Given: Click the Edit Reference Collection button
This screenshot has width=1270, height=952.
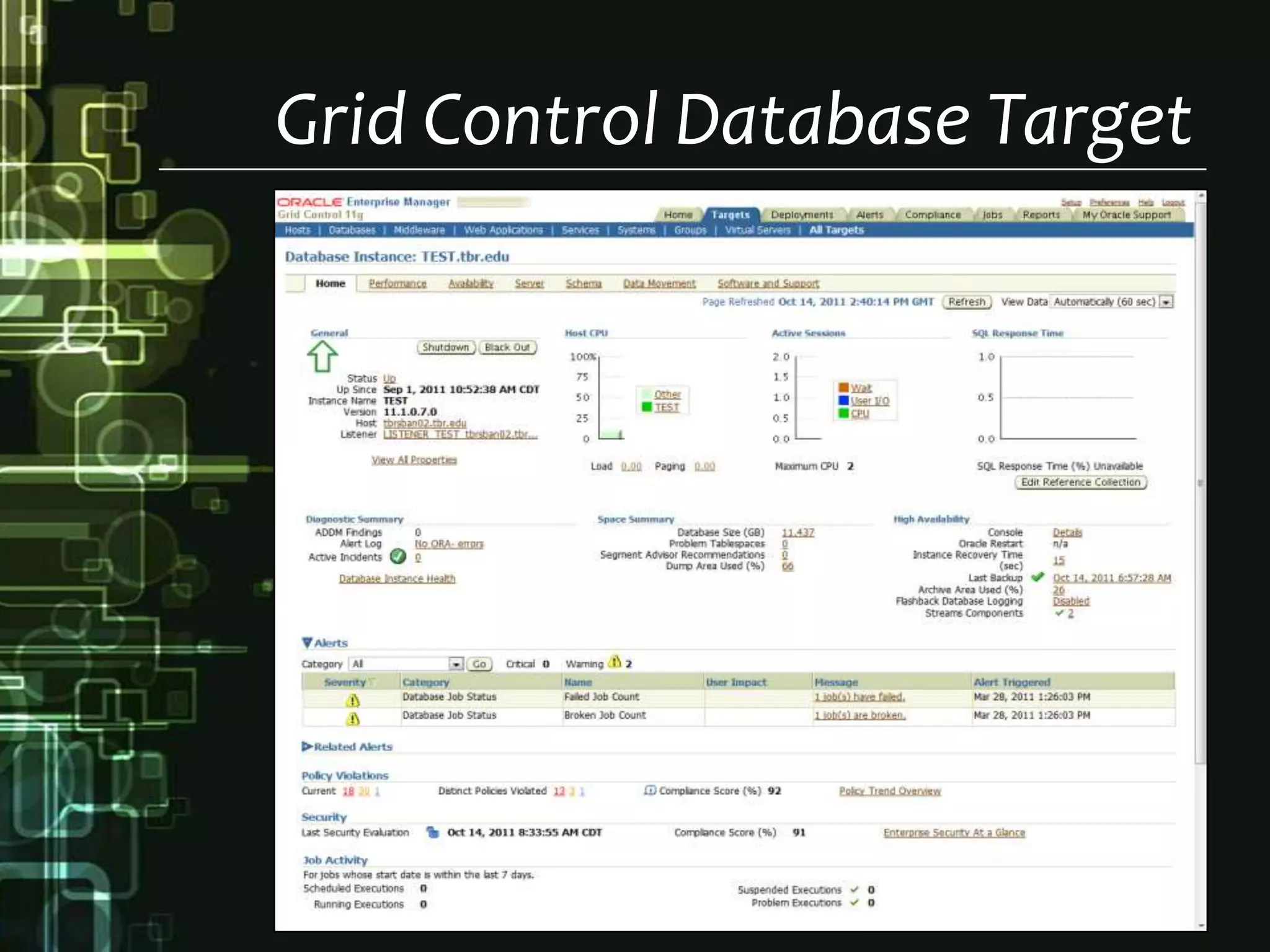Looking at the screenshot, I should pos(1081,482).
